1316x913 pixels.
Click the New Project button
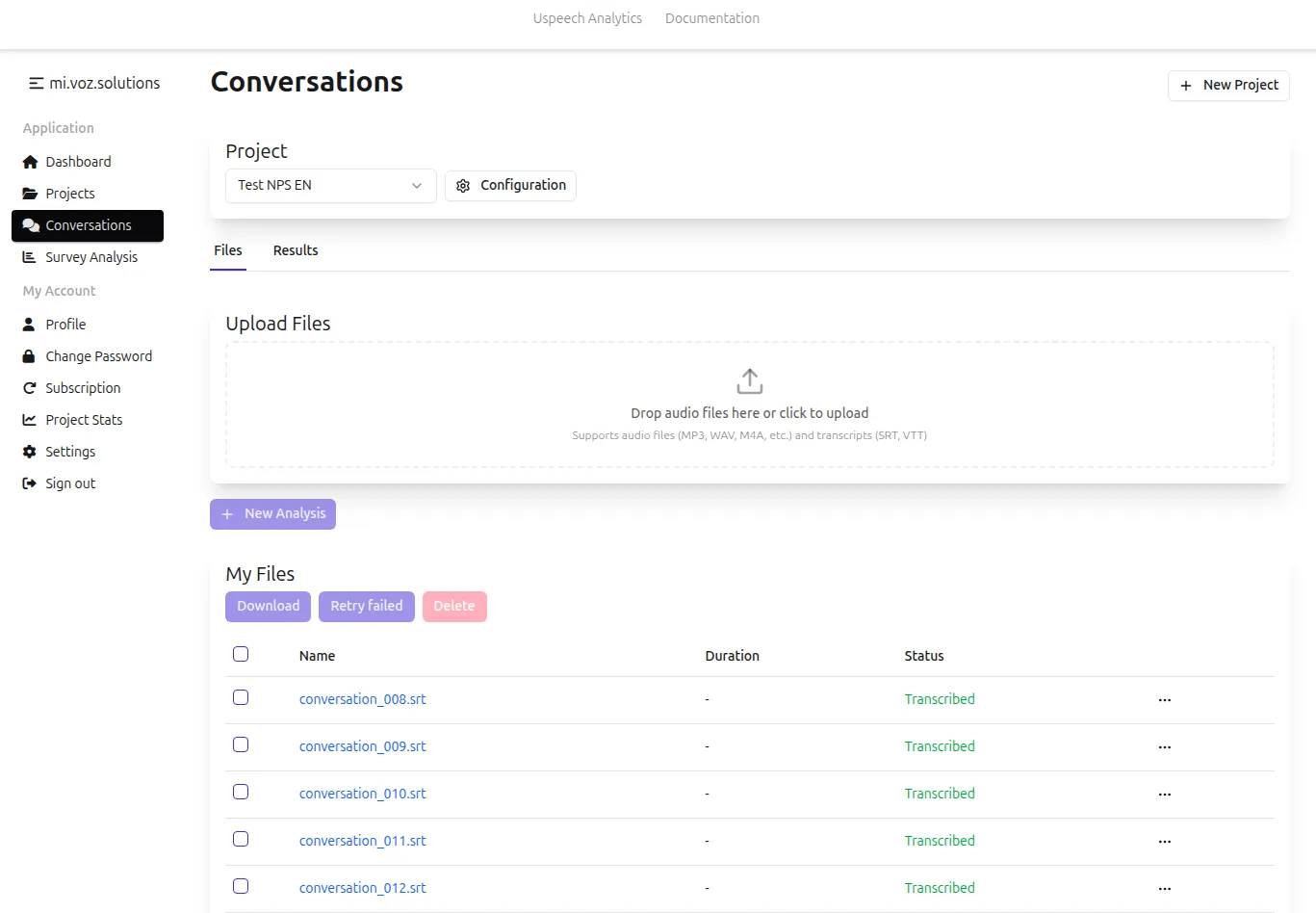pos(1227,86)
